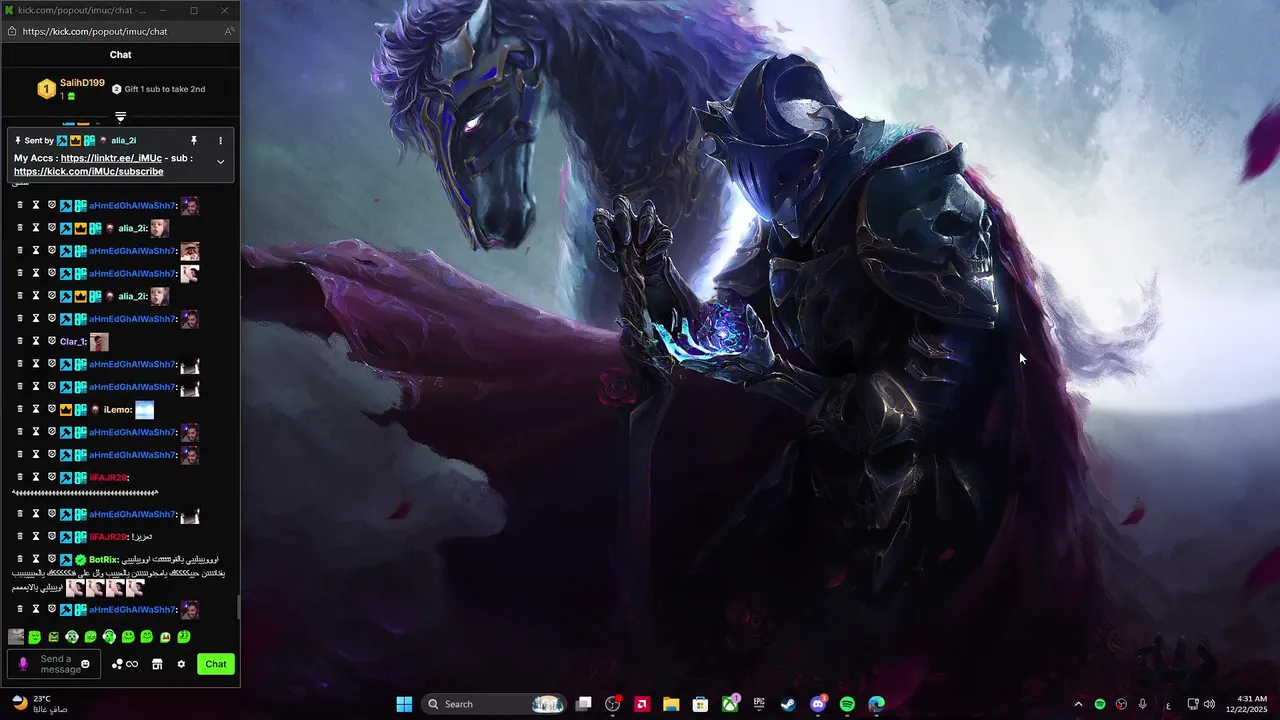This screenshot has height=720, width=1280.
Task: Delete Clar_1's chat message with trash icon
Action: click(20, 341)
